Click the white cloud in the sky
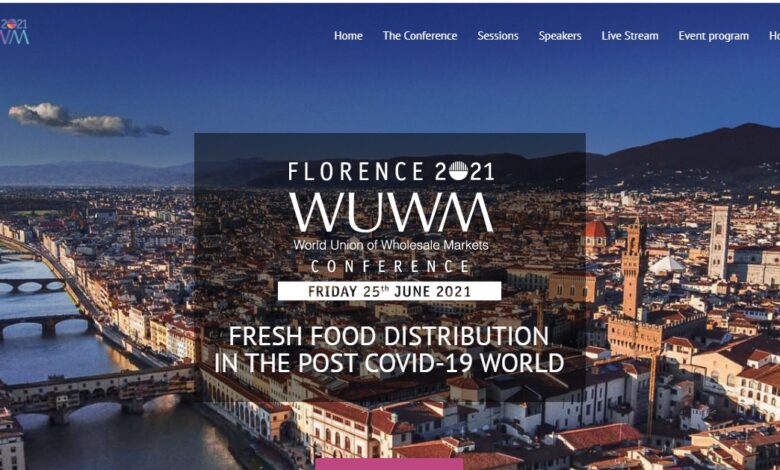The height and width of the screenshot is (470, 780). click(87, 120)
